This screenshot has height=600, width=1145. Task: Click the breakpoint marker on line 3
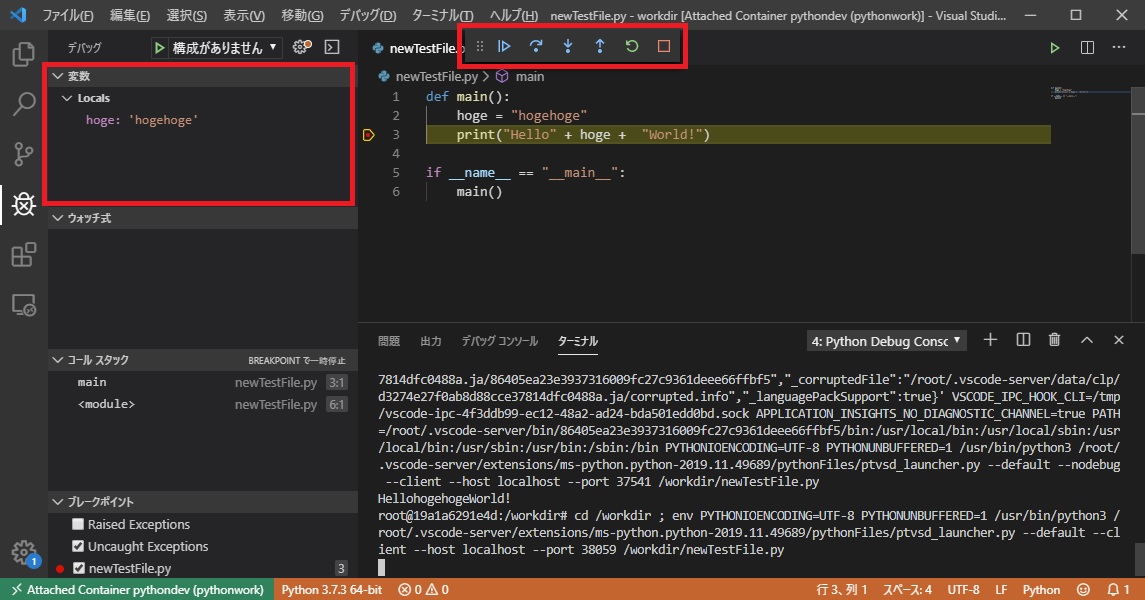369,134
